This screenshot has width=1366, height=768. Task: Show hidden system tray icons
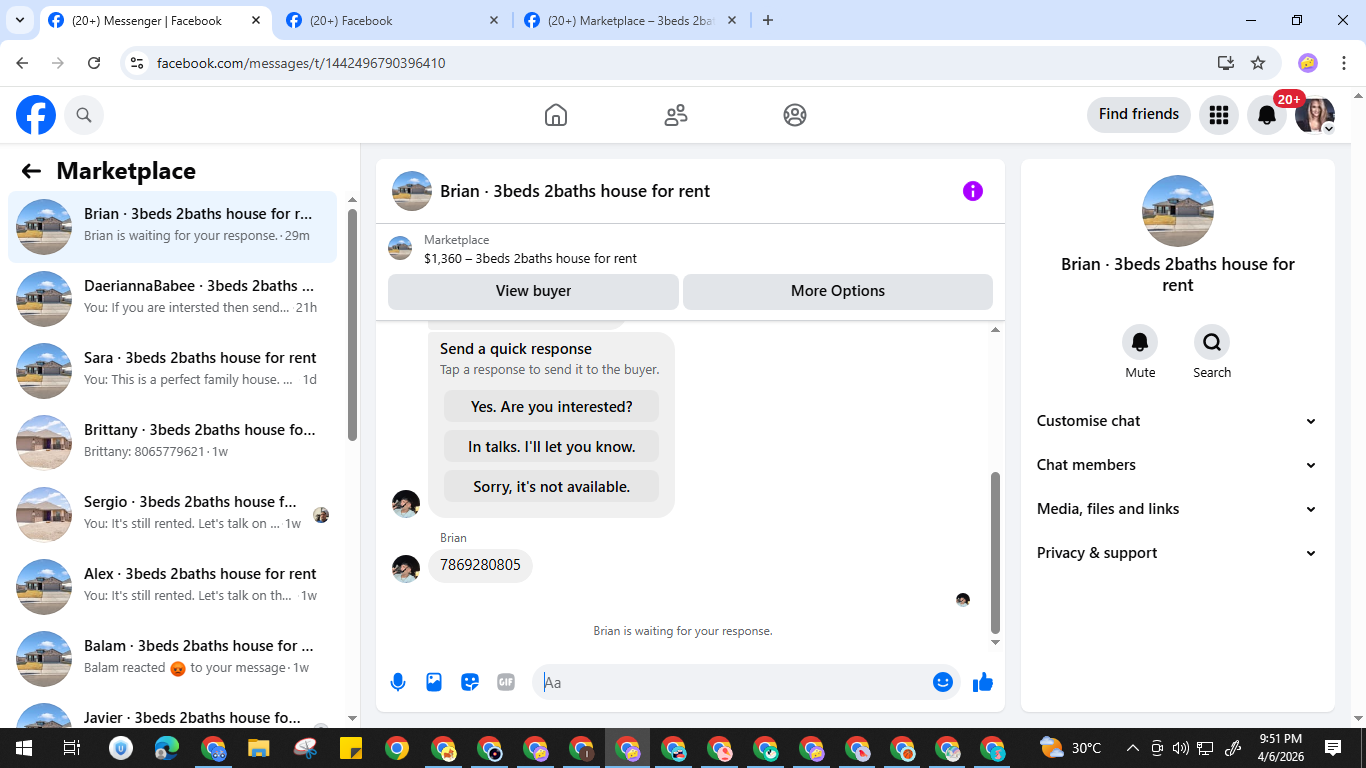pyautogui.click(x=1132, y=748)
